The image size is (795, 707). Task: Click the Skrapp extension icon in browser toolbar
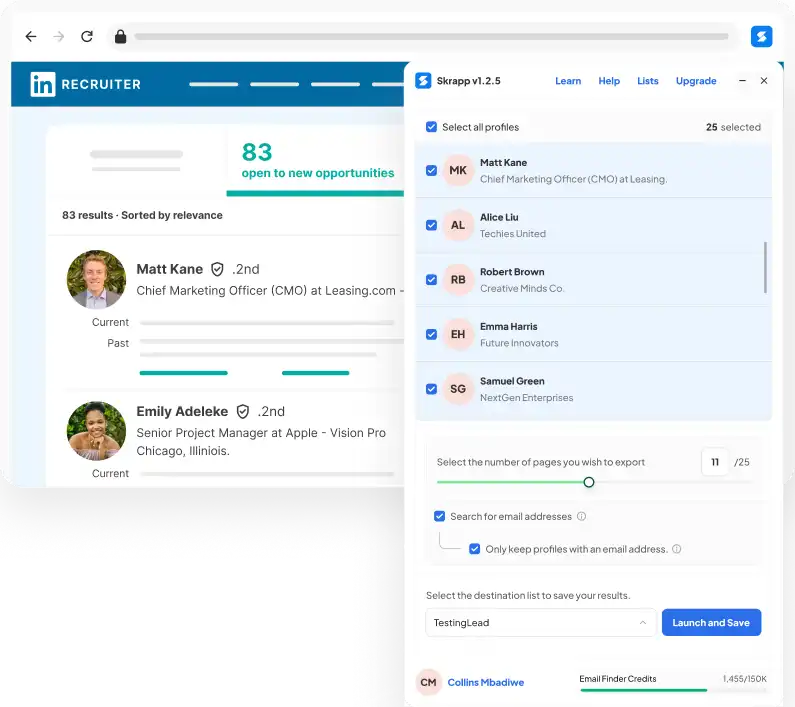761,37
